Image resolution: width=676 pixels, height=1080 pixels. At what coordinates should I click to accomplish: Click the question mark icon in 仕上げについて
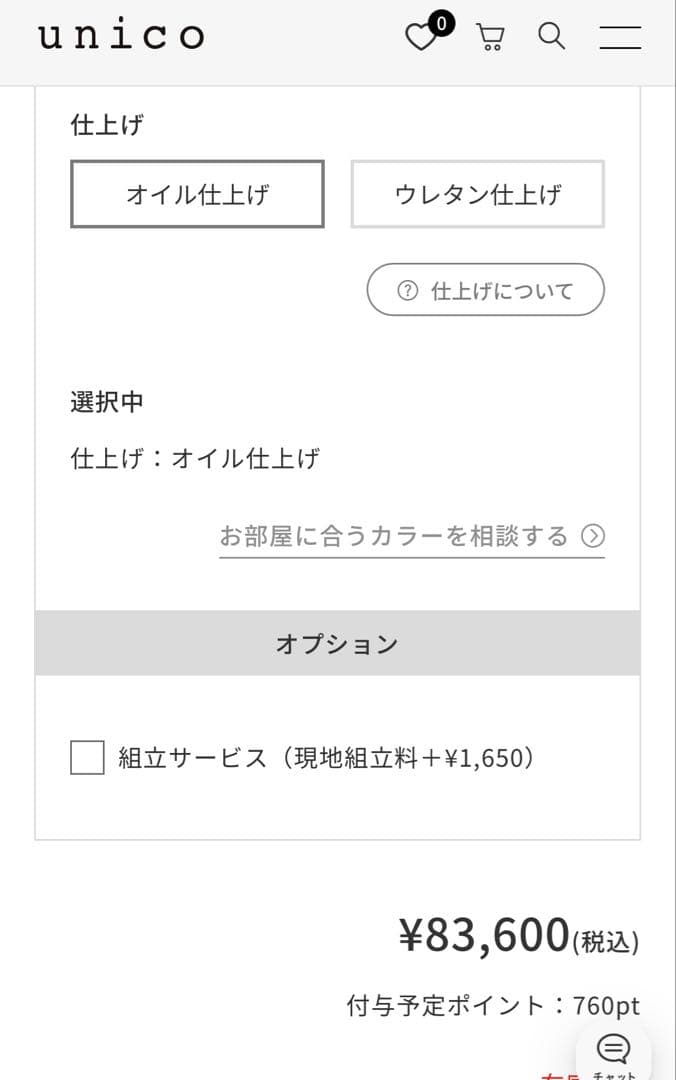[x=407, y=291]
